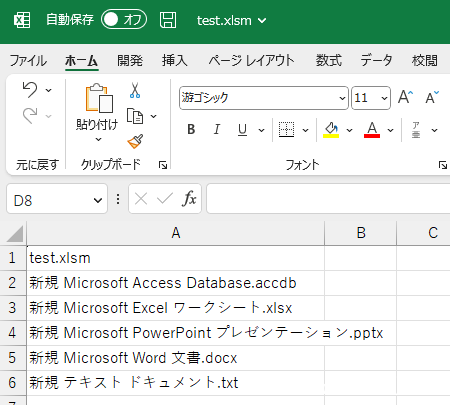Toggle Italic formatting
The height and width of the screenshot is (405, 450).
[x=217, y=129]
